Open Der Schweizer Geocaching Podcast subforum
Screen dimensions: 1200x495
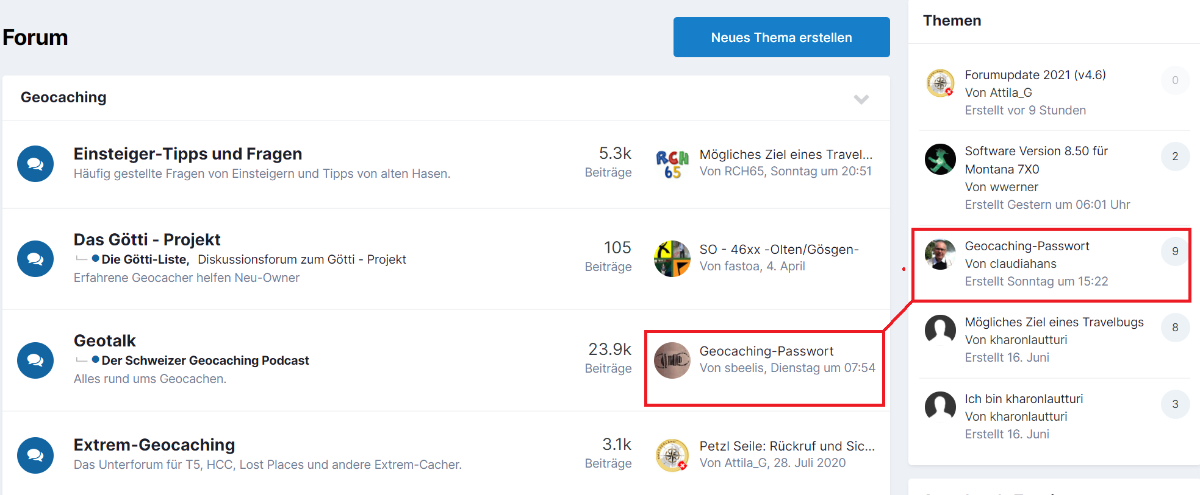point(205,360)
